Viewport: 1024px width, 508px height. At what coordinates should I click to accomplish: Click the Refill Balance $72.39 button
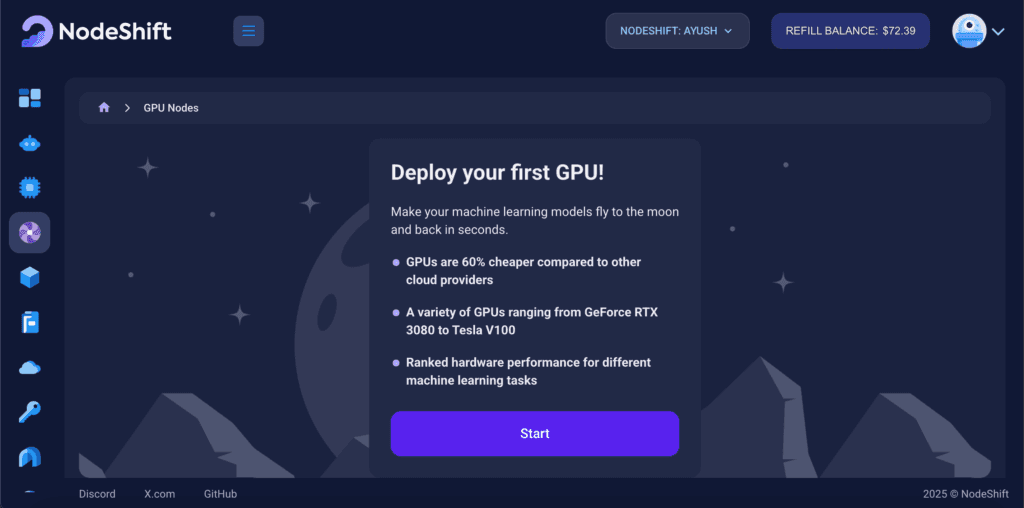point(850,31)
